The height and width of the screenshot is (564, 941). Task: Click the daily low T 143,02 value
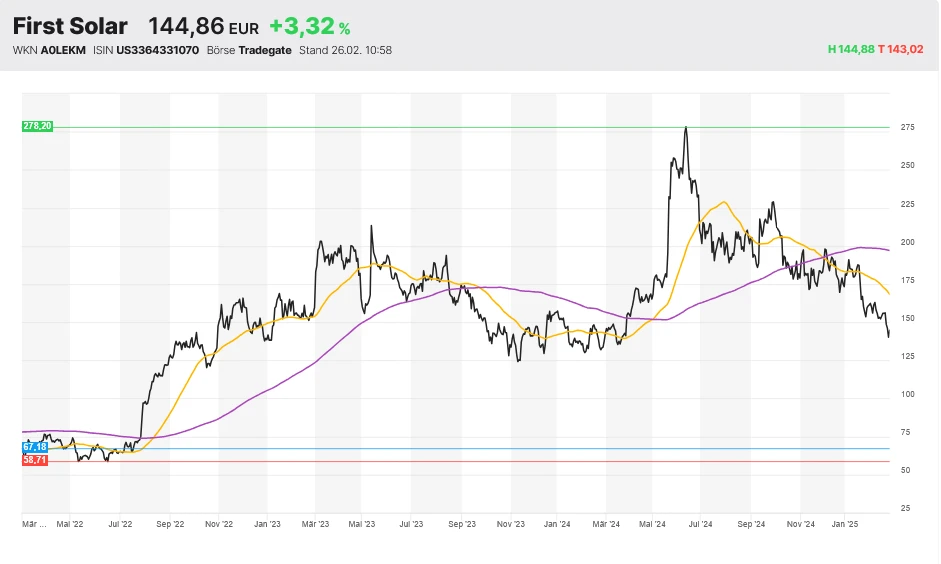pyautogui.click(x=904, y=50)
